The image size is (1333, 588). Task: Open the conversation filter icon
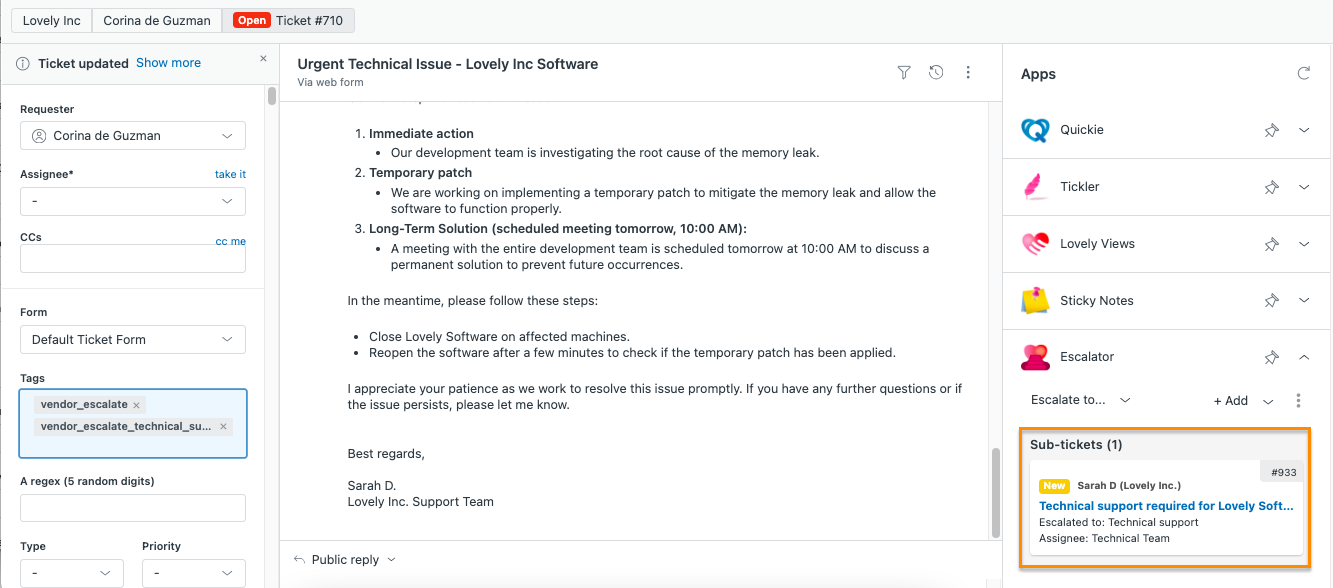point(904,72)
